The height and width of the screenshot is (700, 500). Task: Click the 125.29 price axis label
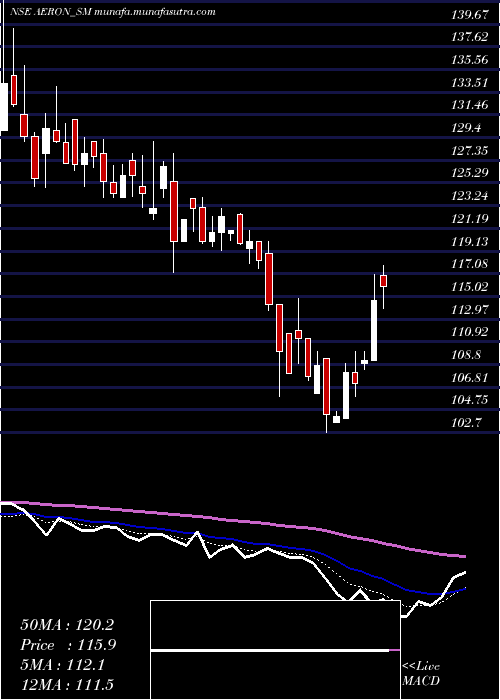pos(470,173)
